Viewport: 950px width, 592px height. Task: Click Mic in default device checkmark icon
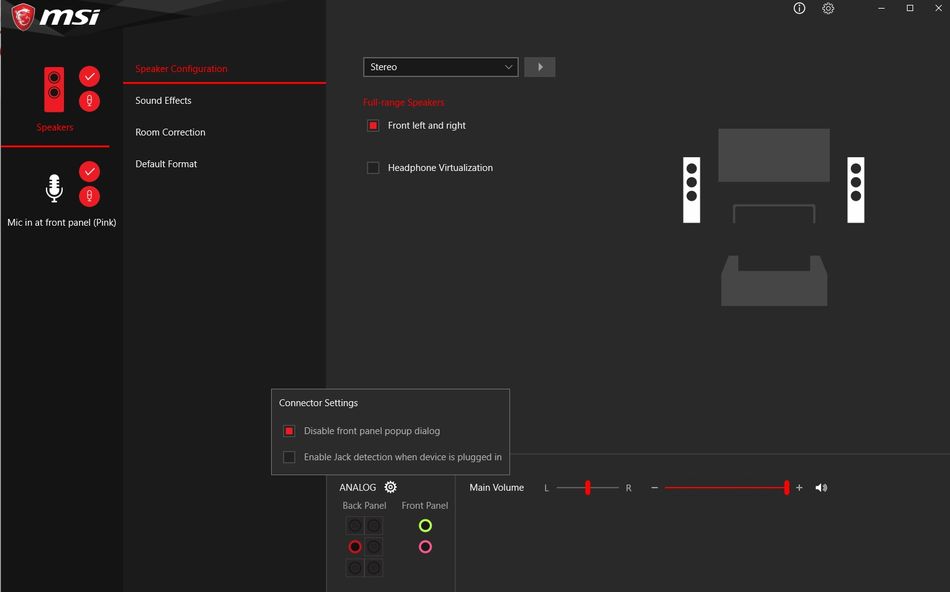[90, 171]
